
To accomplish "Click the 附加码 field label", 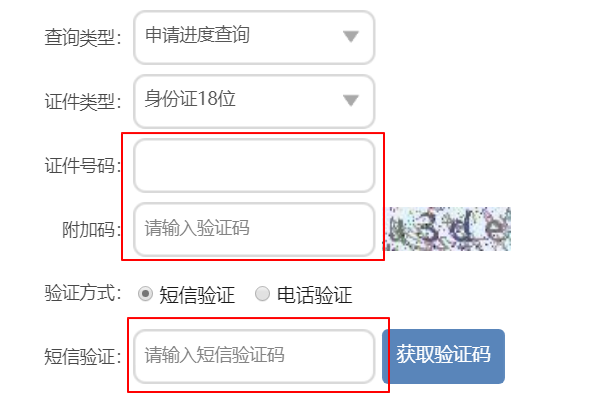I will 92,230.
